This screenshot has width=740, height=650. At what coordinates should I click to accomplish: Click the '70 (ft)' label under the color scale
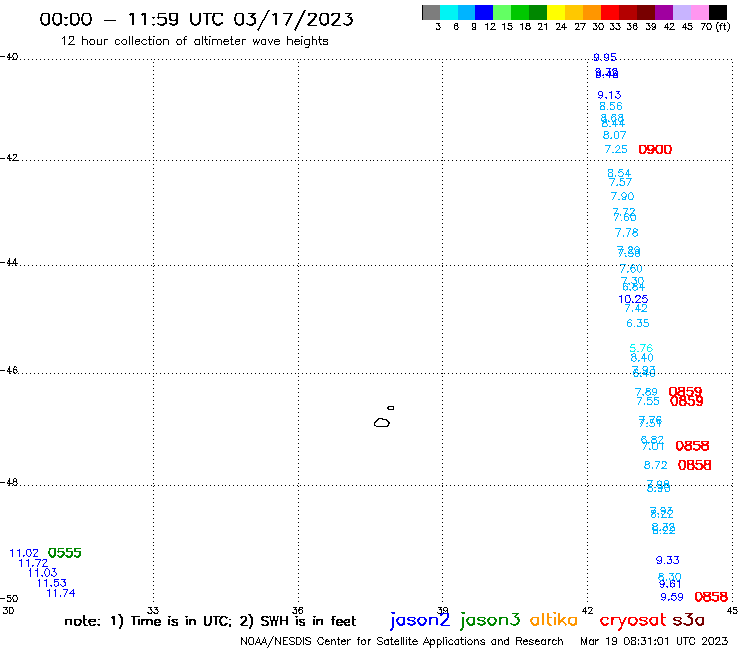point(715,26)
